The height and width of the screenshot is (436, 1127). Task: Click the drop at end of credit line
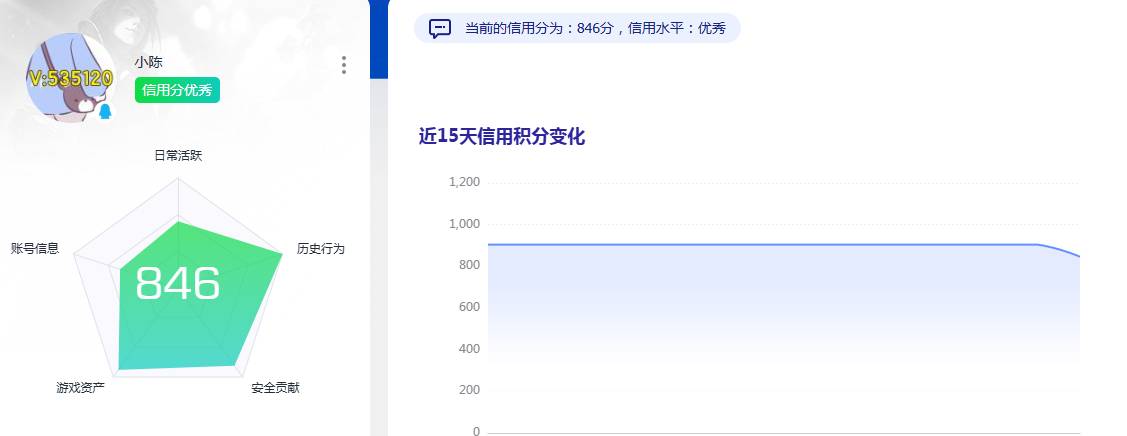pyautogui.click(x=1059, y=249)
